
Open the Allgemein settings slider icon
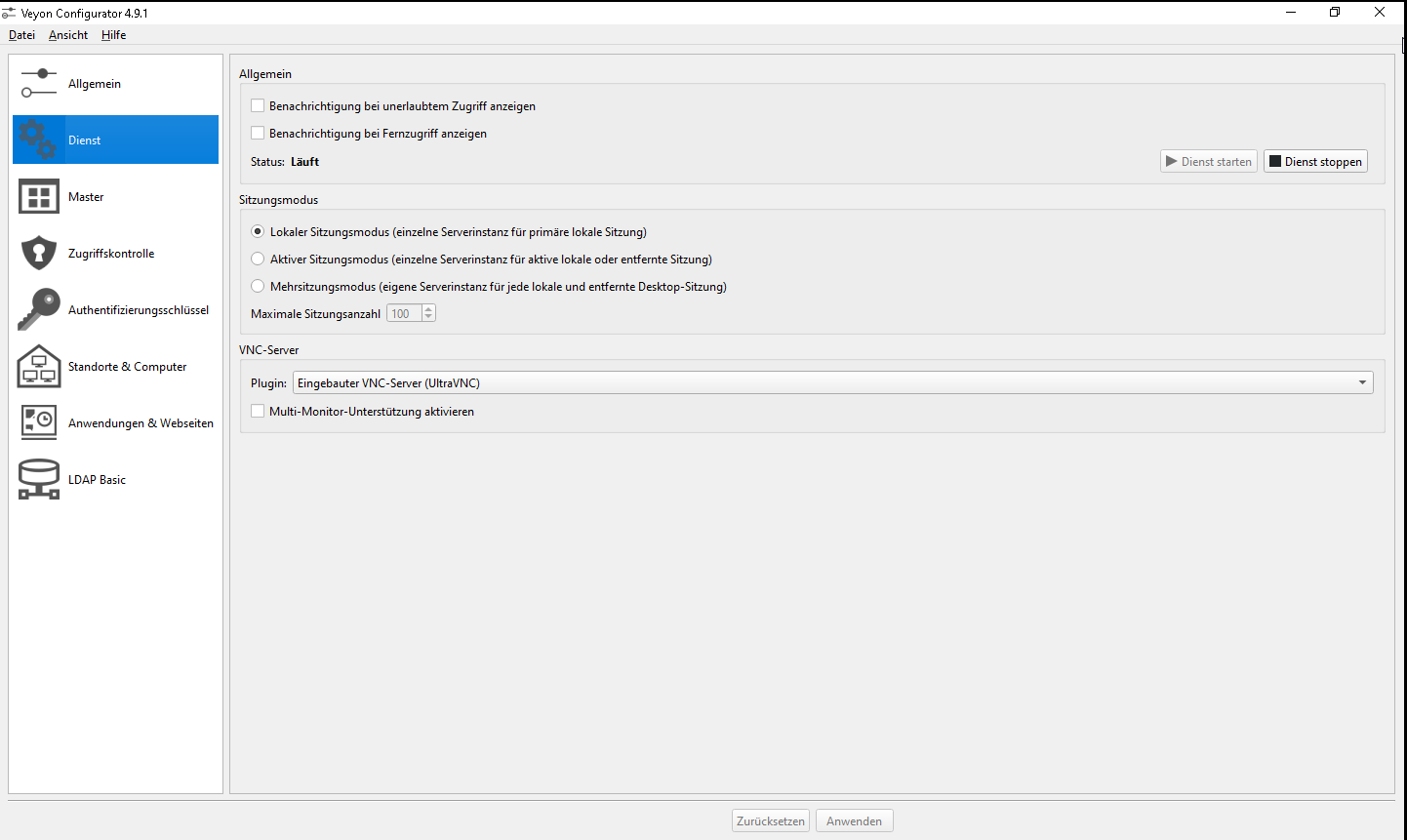point(39,84)
